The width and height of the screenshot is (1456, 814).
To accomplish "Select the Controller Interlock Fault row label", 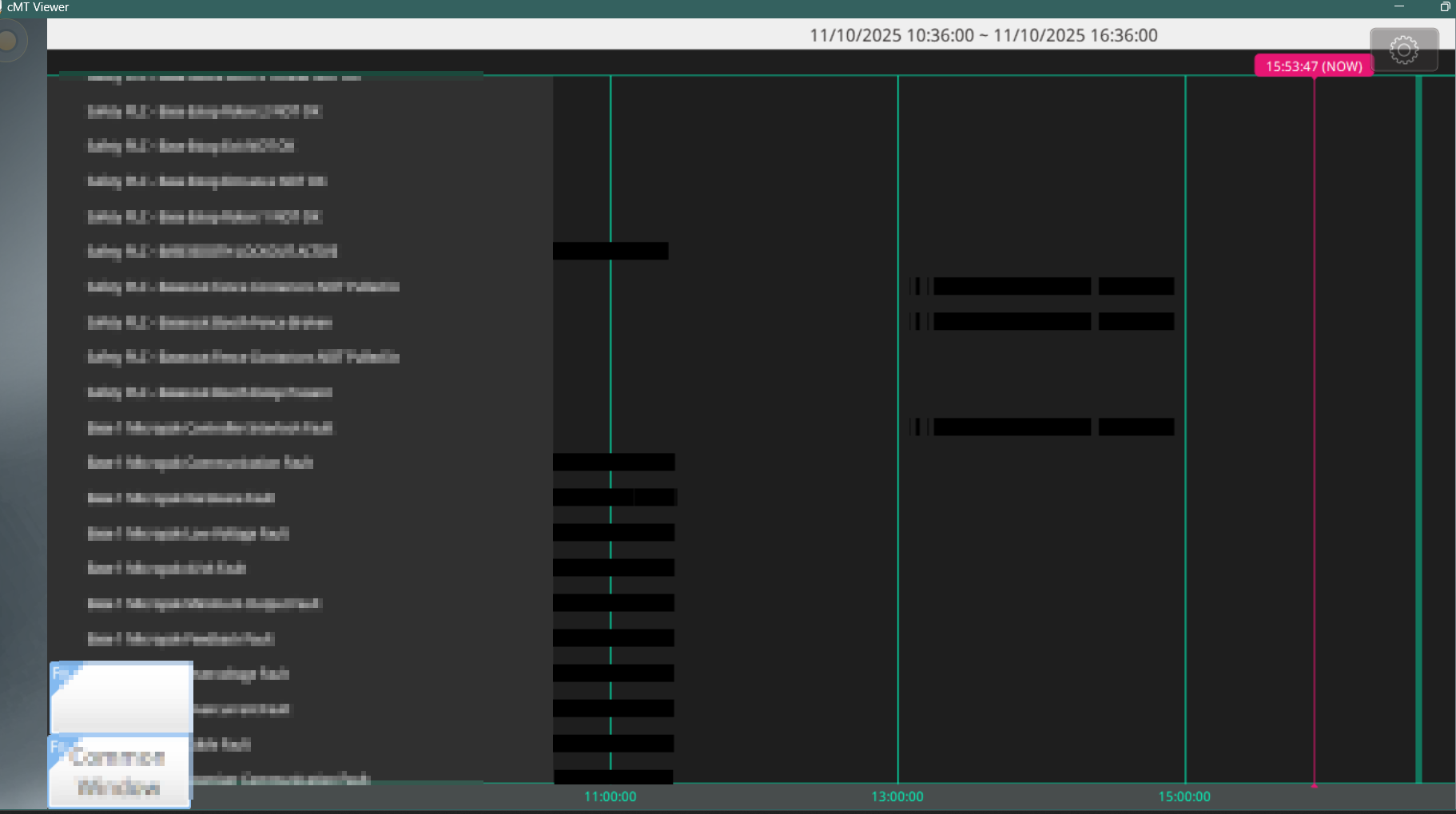I will click(x=209, y=427).
